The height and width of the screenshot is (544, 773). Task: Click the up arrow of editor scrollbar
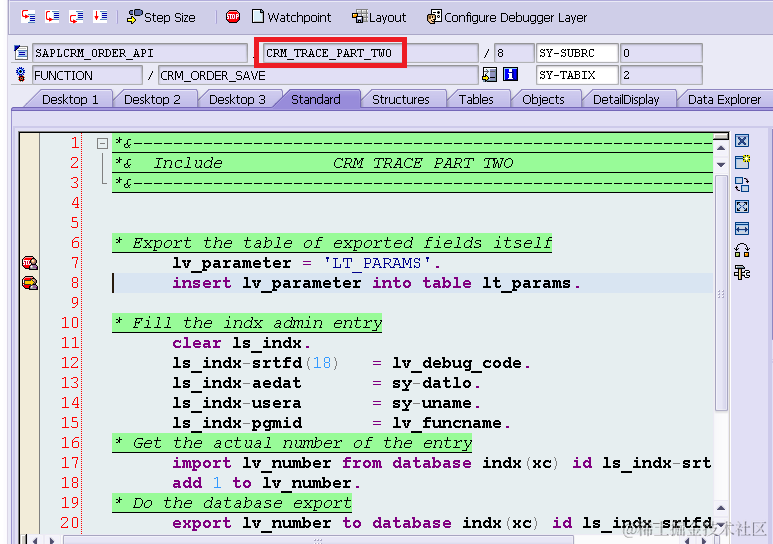coord(721,148)
